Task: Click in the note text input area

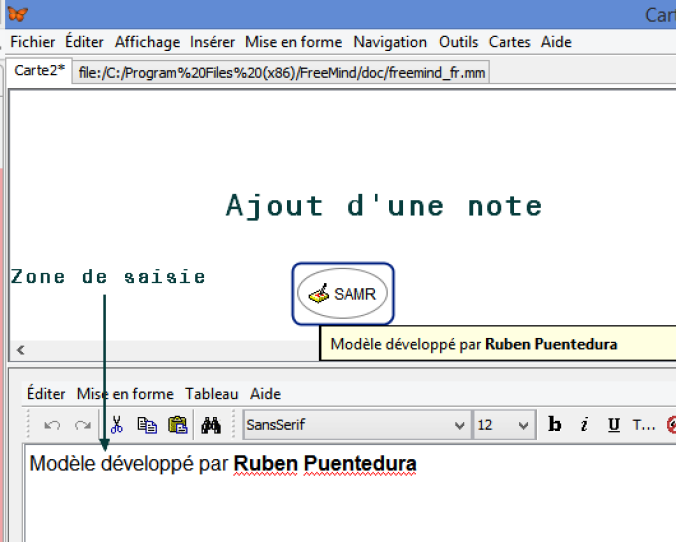Action: pyautogui.click(x=350, y=494)
